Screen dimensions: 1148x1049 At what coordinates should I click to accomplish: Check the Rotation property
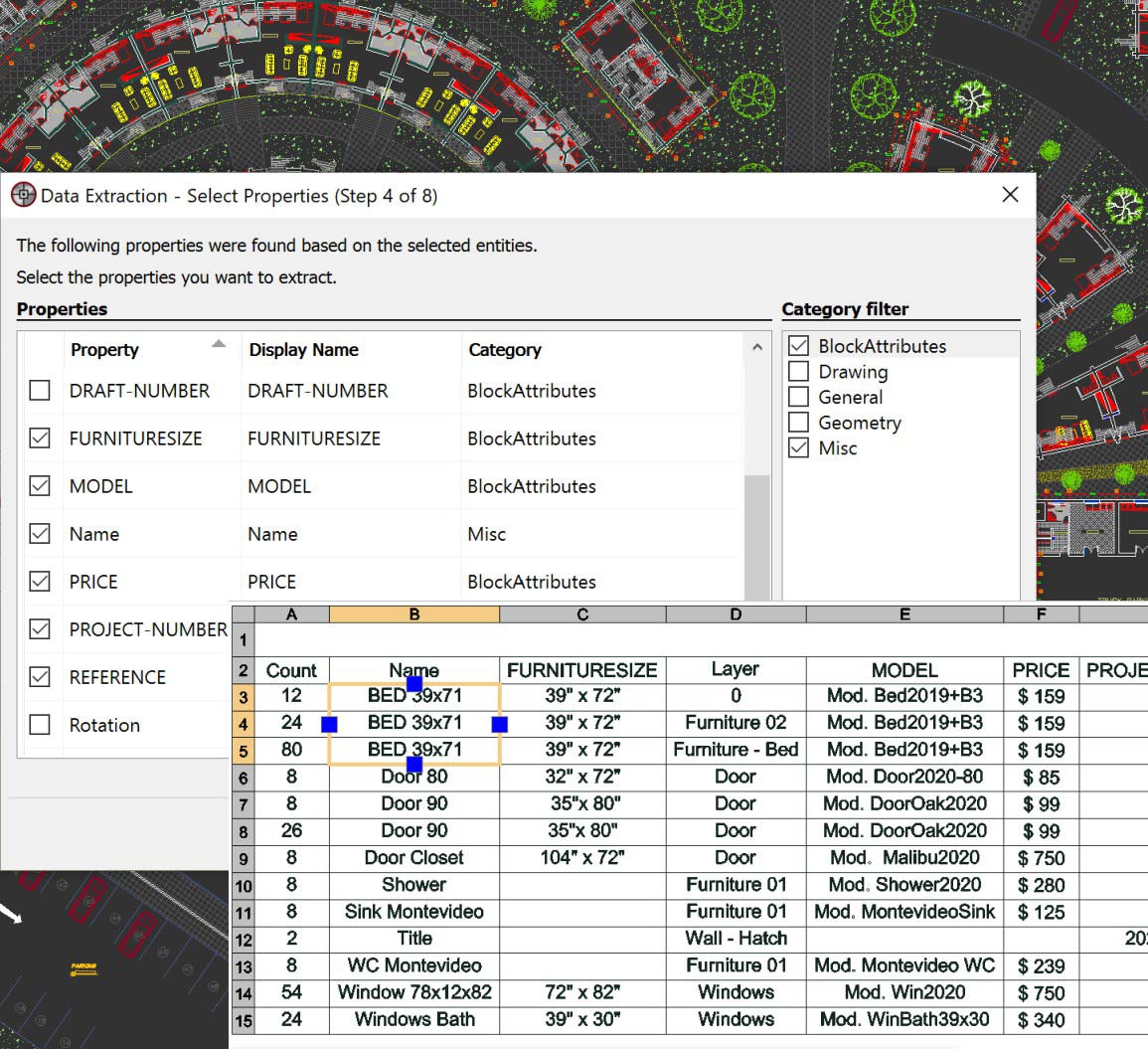(40, 725)
